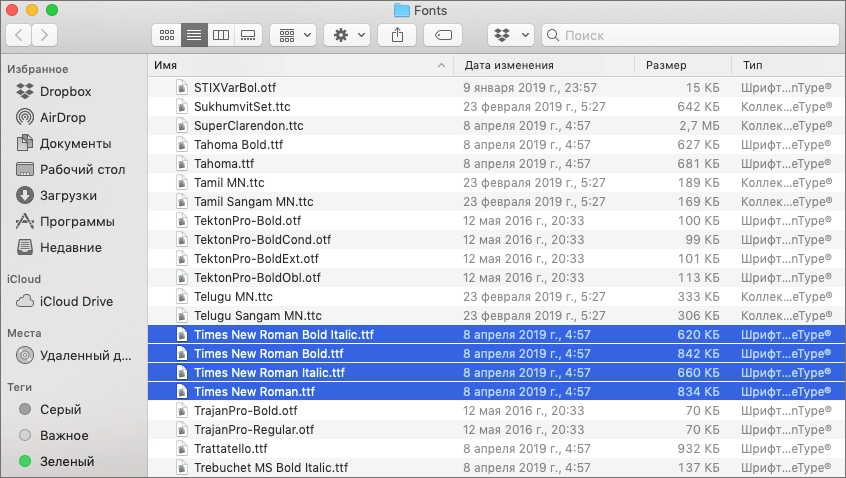Open the gear action menu
The height and width of the screenshot is (478, 846).
(x=347, y=35)
